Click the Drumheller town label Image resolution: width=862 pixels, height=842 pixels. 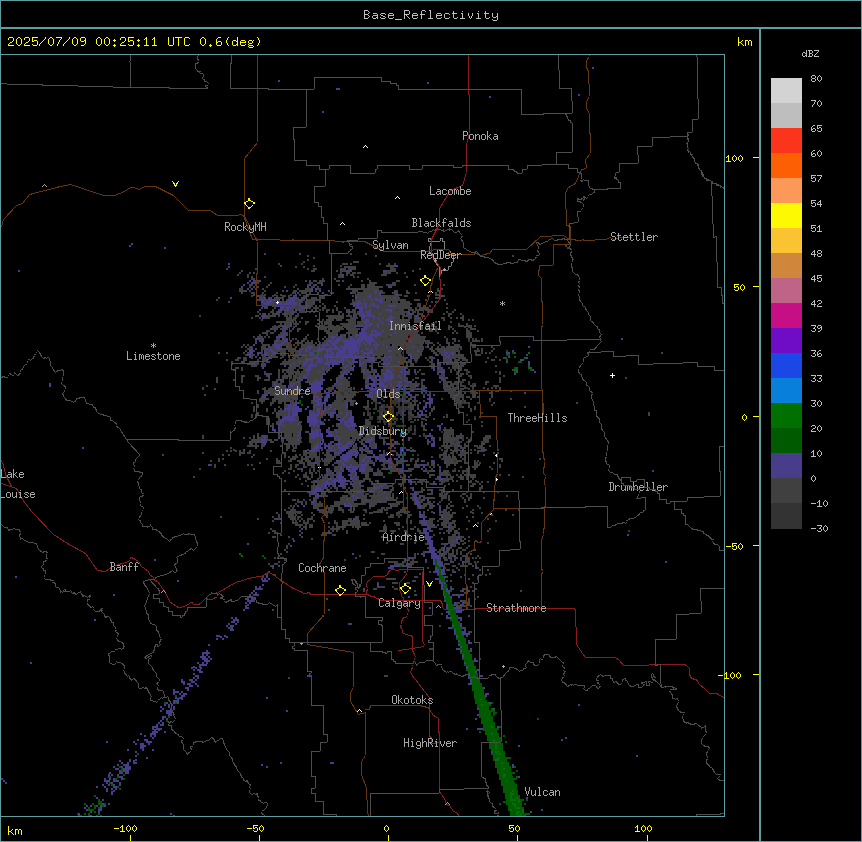coord(638,487)
